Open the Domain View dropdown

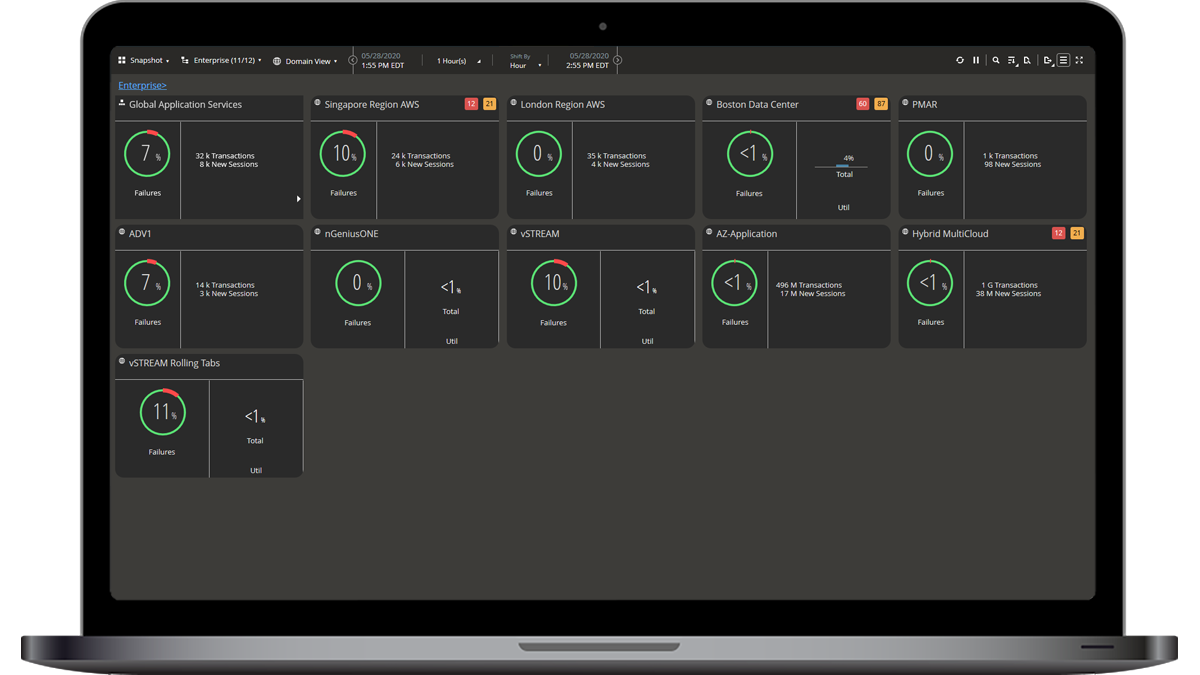point(305,61)
